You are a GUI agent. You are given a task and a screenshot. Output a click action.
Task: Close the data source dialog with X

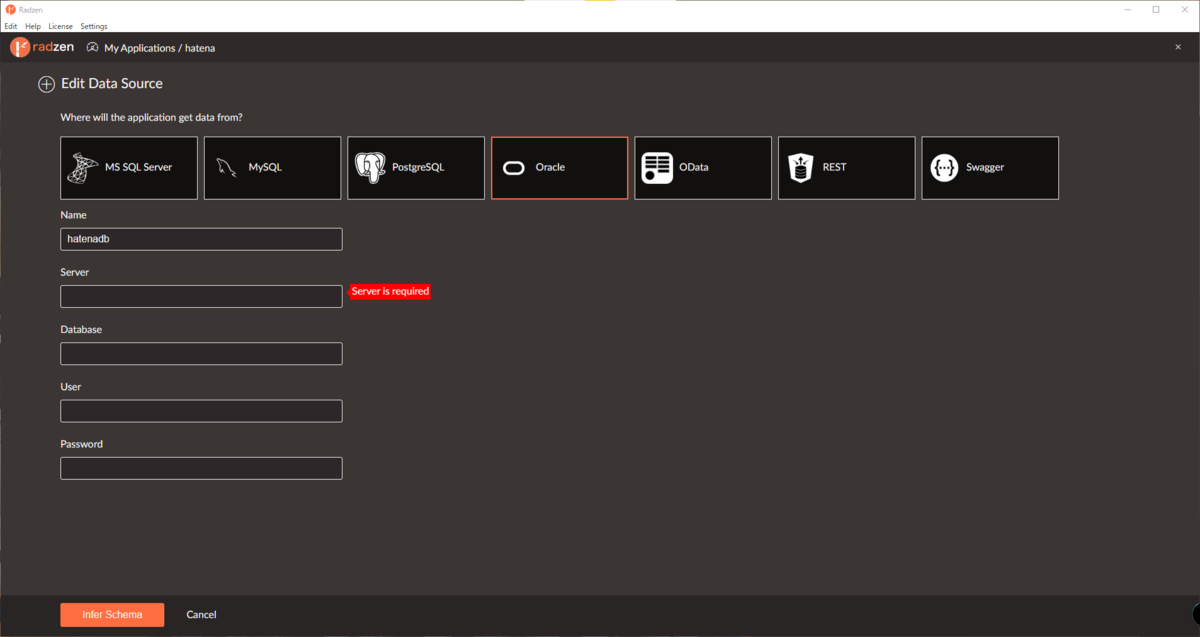pyautogui.click(x=1177, y=47)
